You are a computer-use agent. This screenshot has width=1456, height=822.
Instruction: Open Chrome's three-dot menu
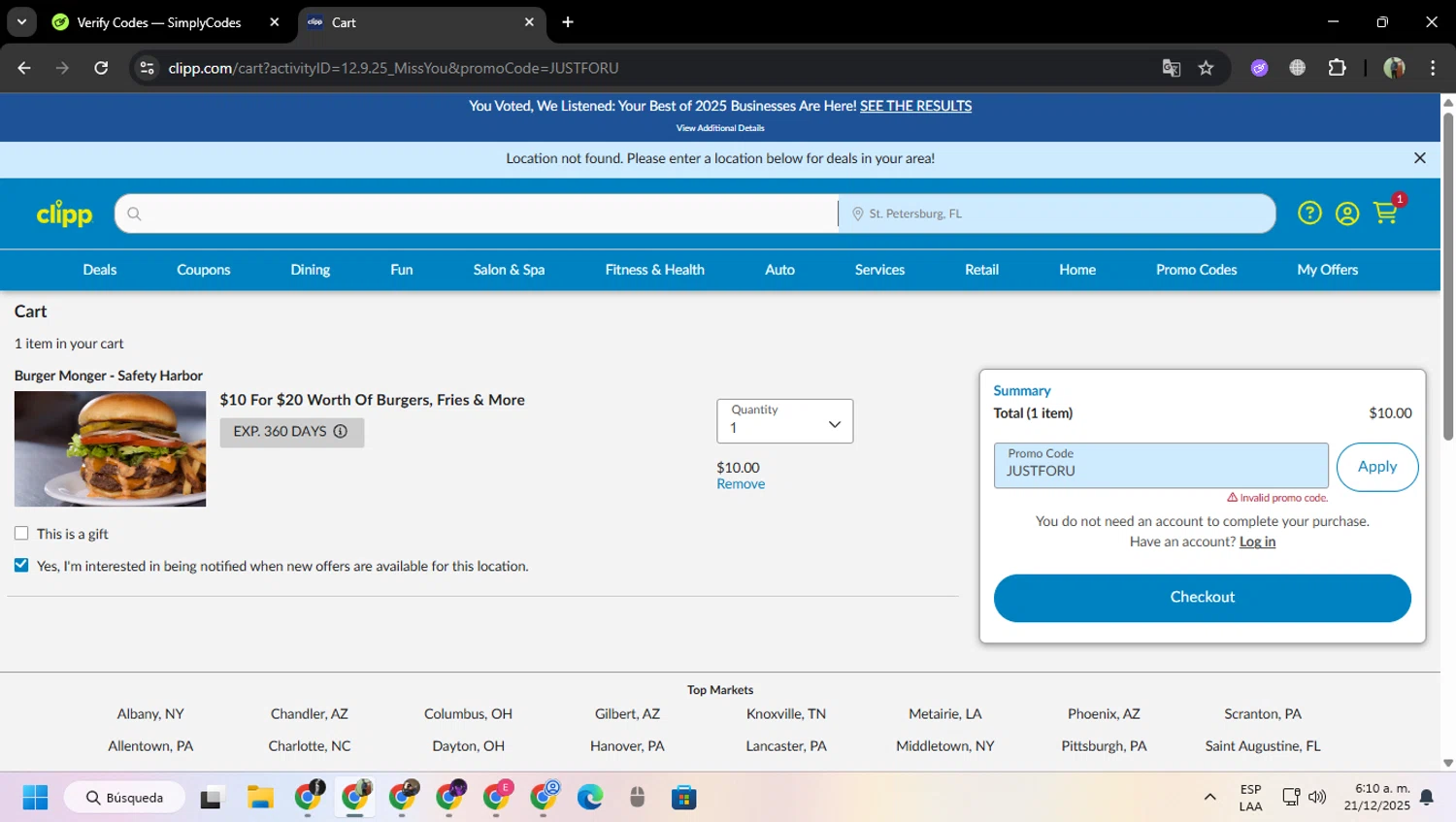1433,68
